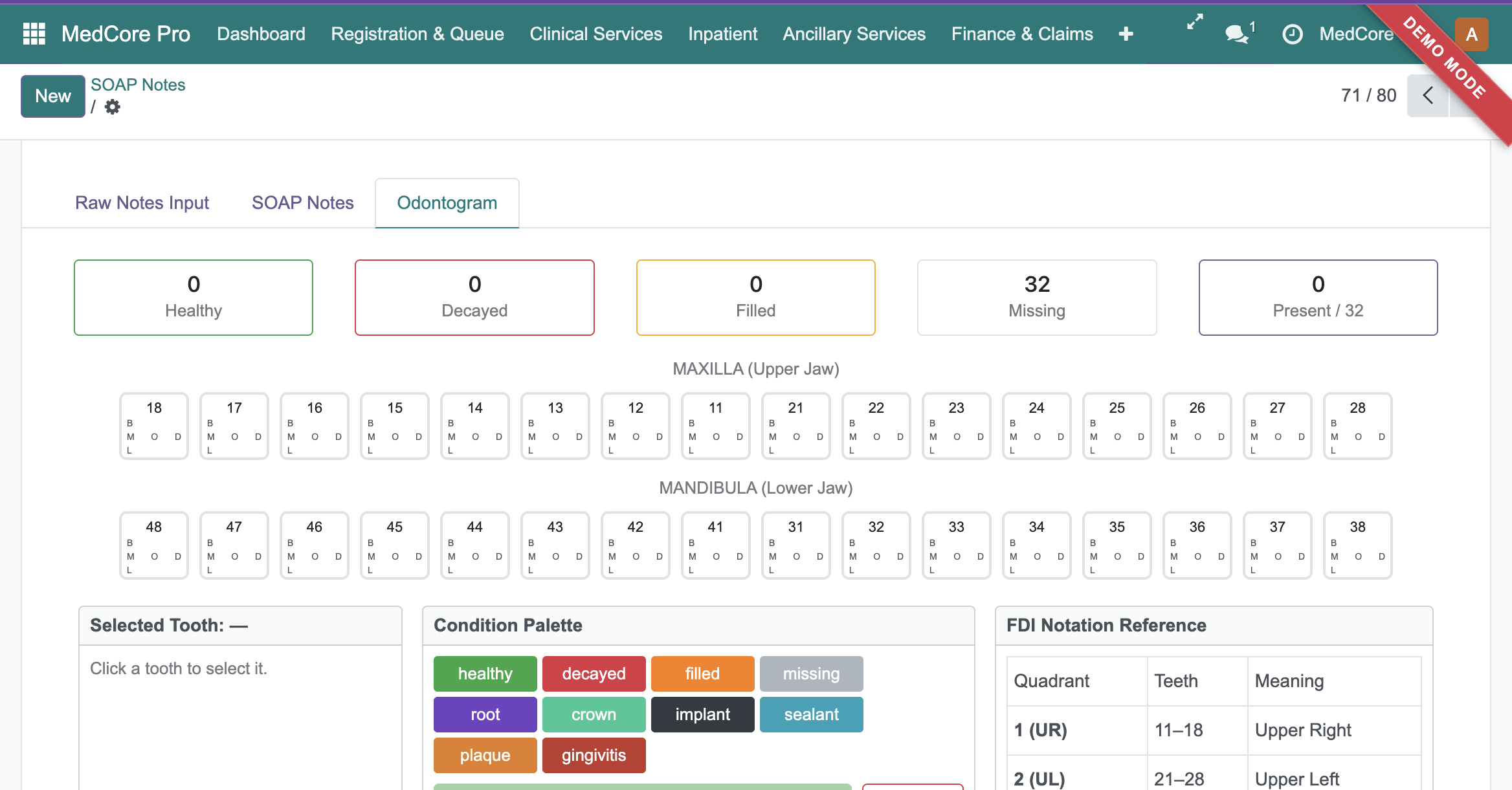Select tooth 11 in upper jaw
This screenshot has height=790, width=1512.
(x=716, y=426)
